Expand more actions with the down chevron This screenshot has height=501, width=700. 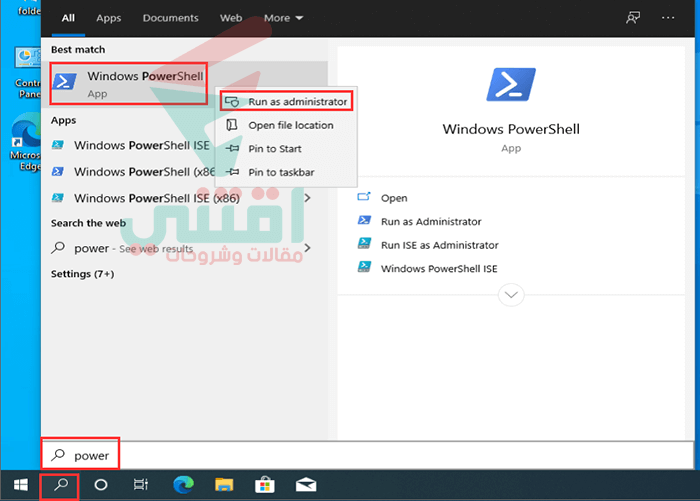(511, 295)
